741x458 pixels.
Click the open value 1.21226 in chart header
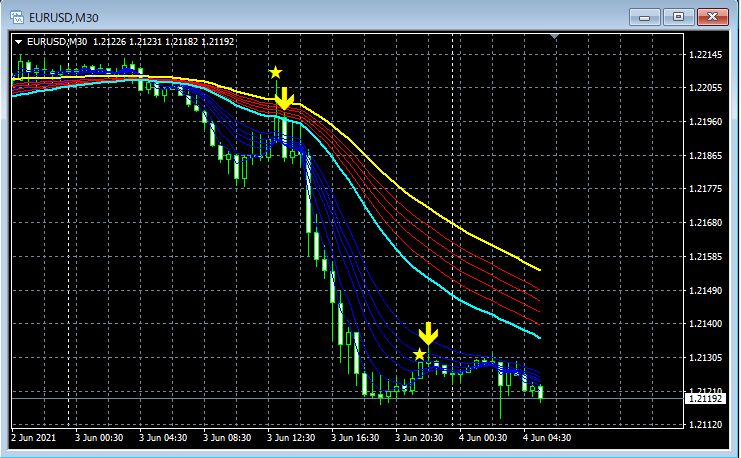110,42
